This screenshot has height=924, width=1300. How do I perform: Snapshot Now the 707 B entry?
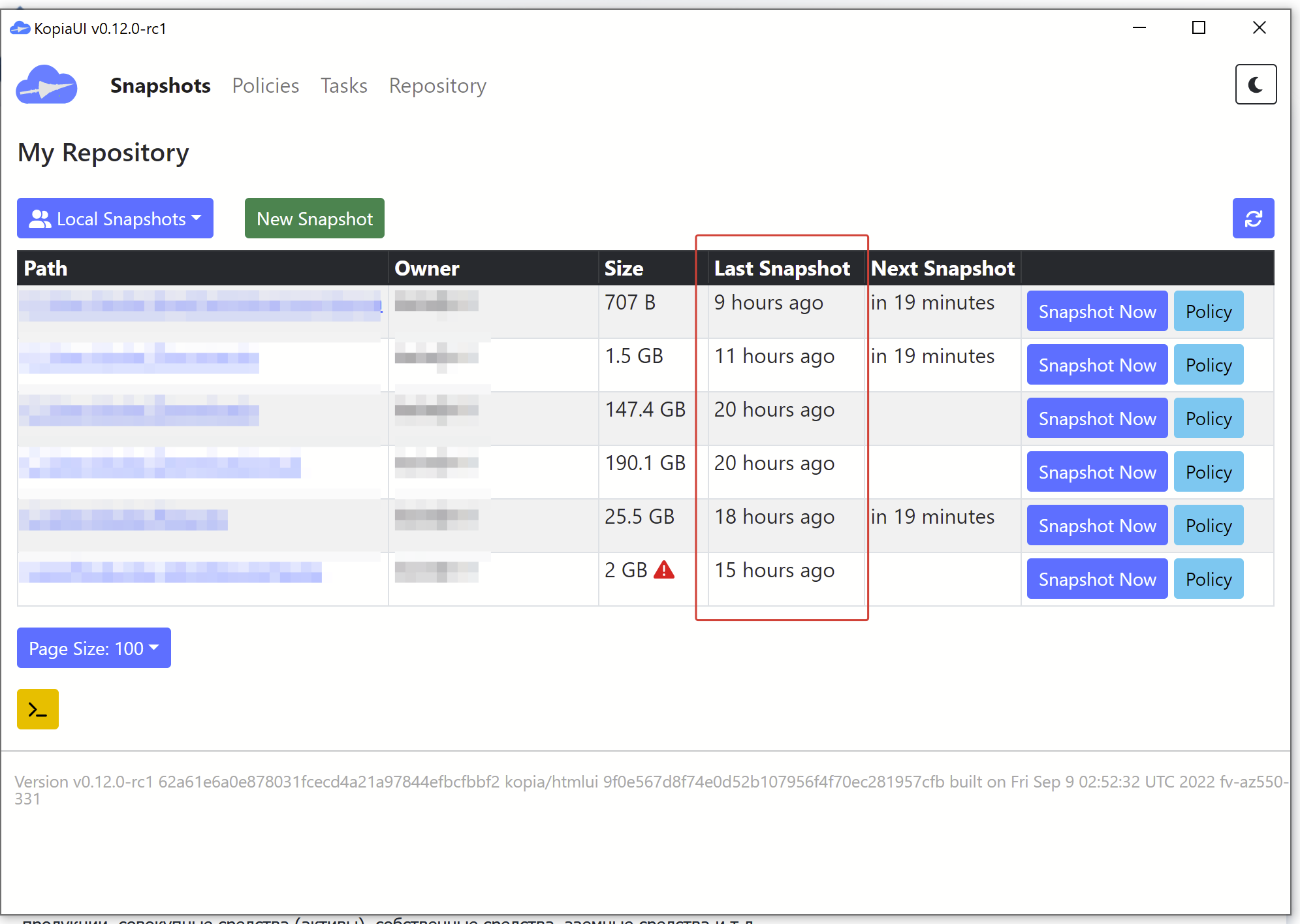tap(1096, 311)
